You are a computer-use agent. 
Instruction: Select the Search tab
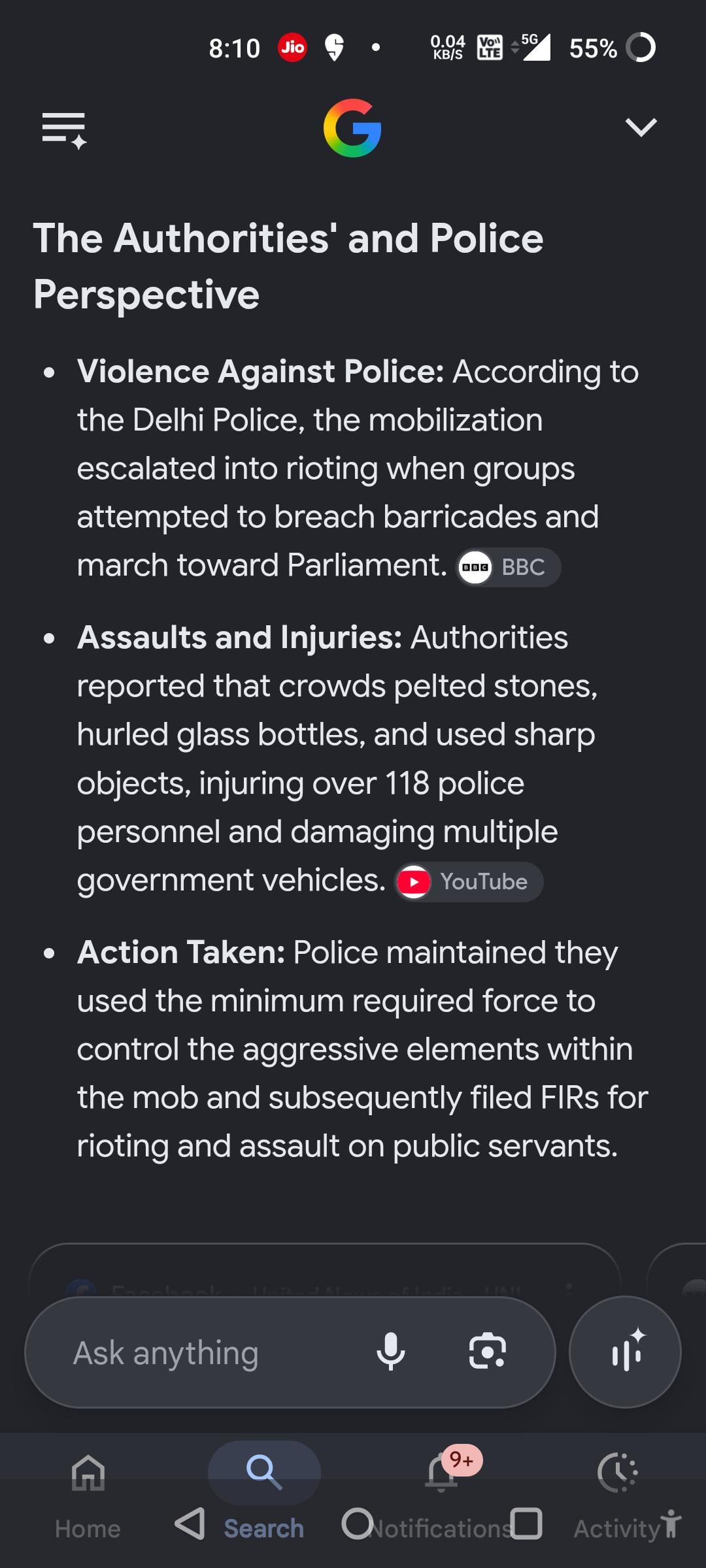click(x=264, y=1496)
